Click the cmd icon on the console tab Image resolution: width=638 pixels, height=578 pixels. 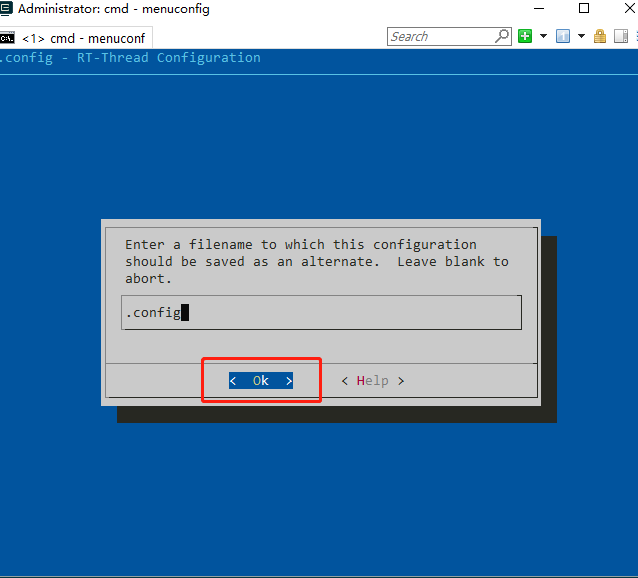pyautogui.click(x=7, y=38)
